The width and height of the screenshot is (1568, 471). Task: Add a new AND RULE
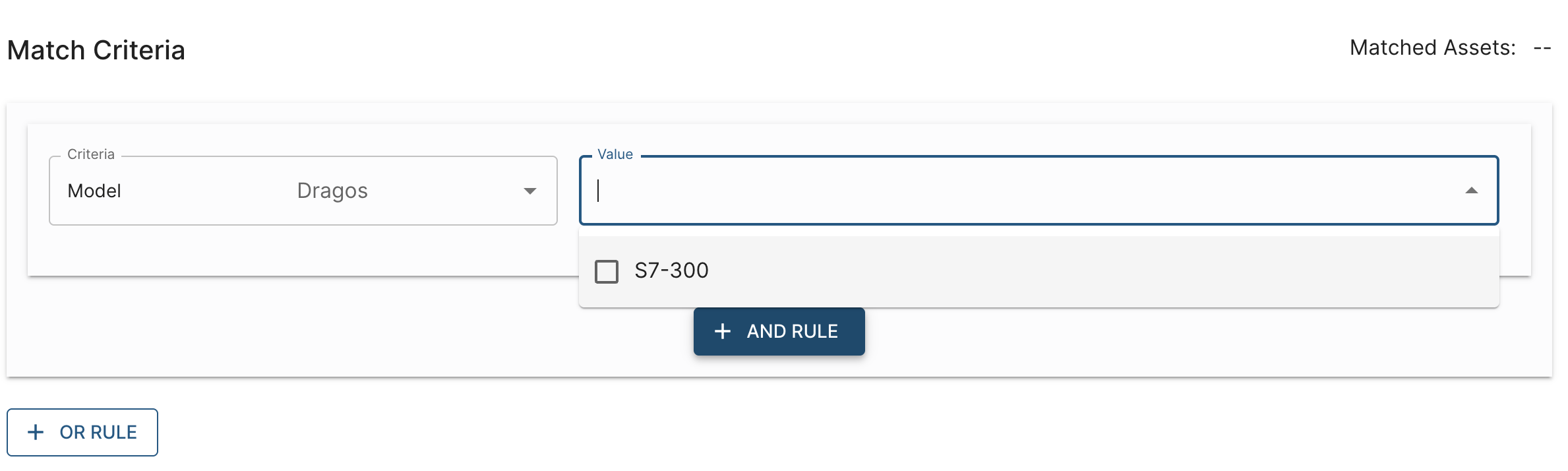point(779,331)
